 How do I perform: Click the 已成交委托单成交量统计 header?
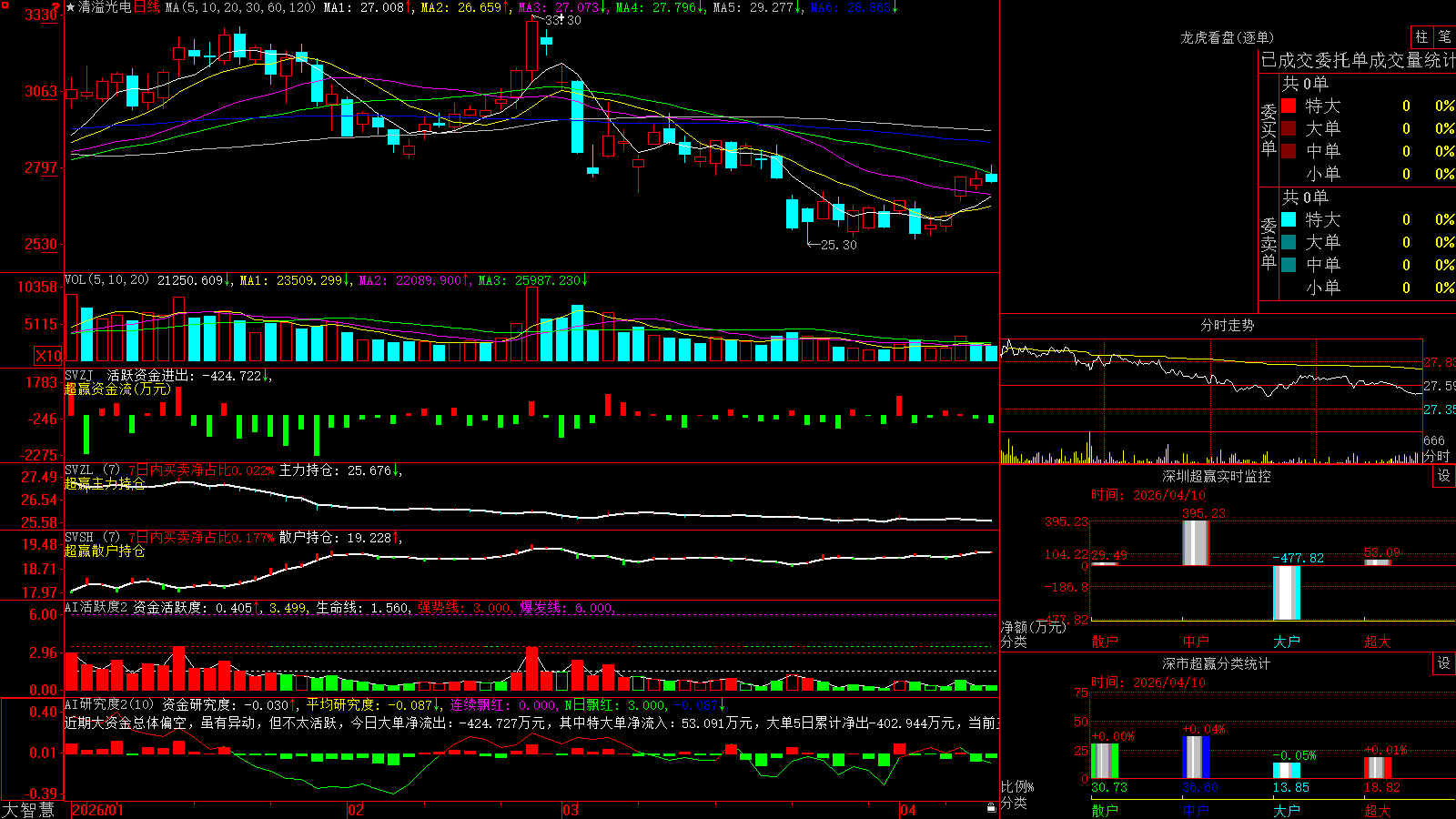1358,60
